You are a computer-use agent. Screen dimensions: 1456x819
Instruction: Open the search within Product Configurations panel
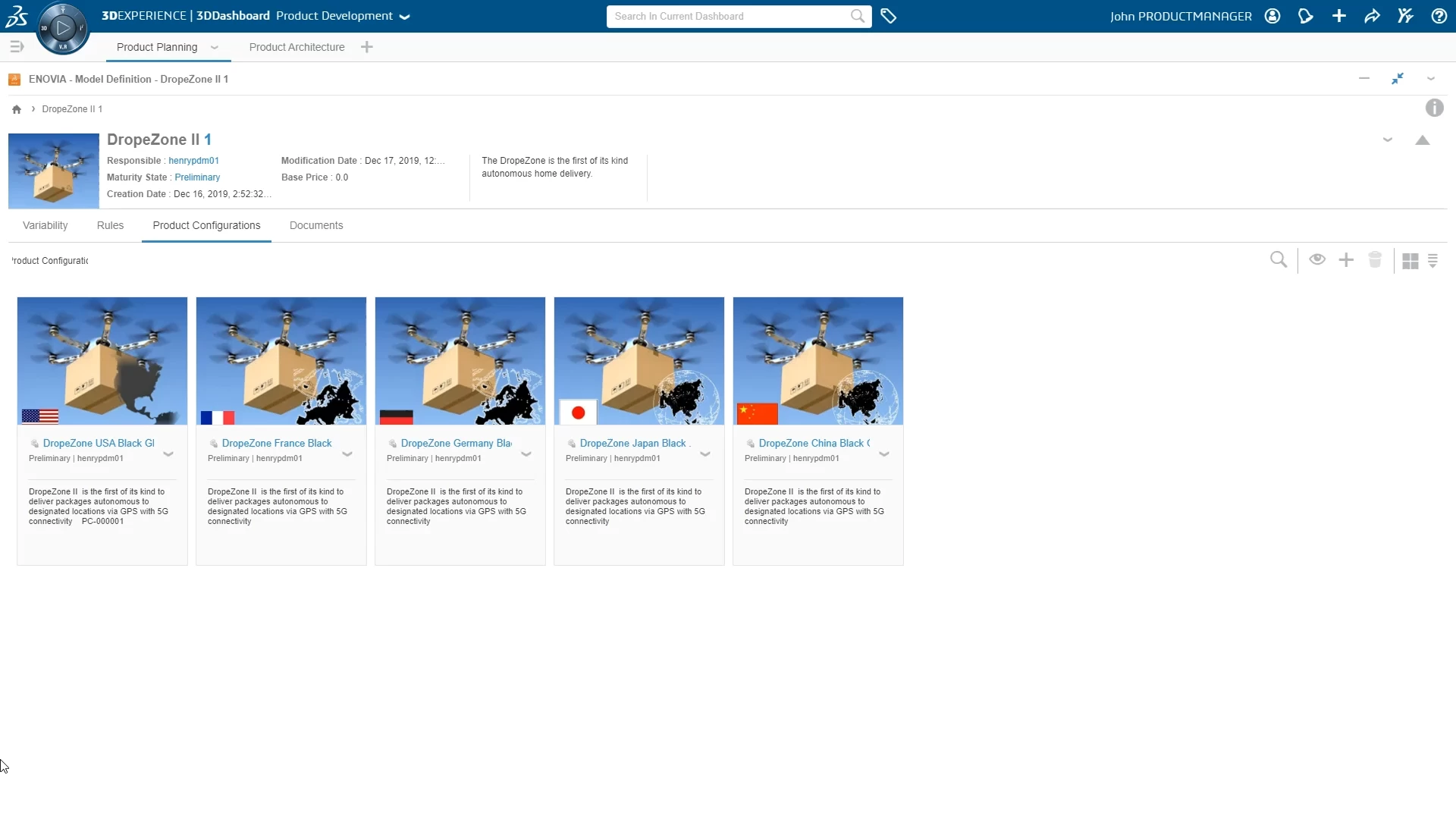coord(1279,259)
